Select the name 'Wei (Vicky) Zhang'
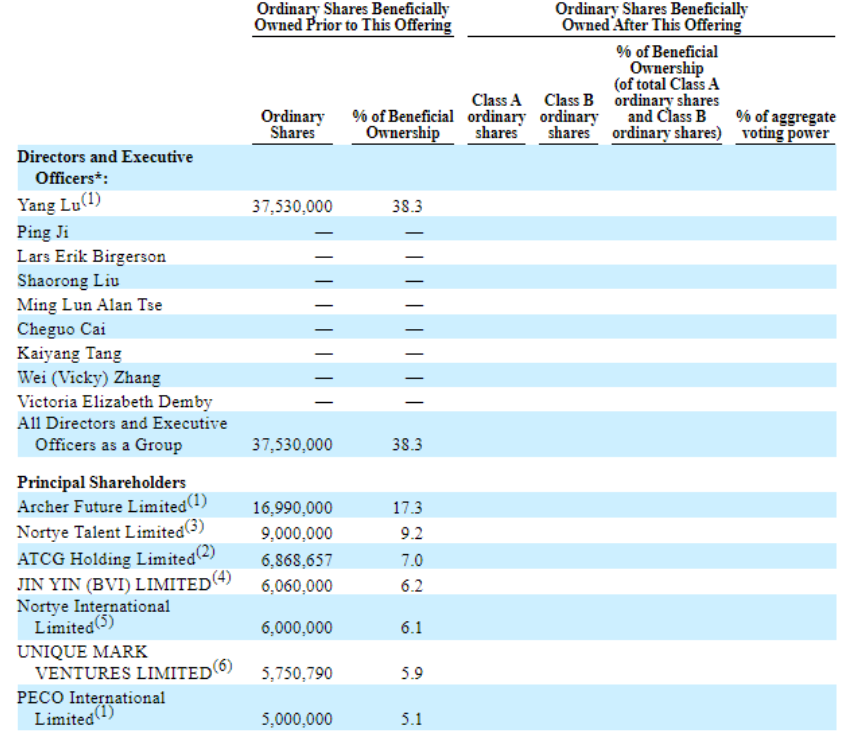844x739 pixels. pyautogui.click(x=89, y=377)
